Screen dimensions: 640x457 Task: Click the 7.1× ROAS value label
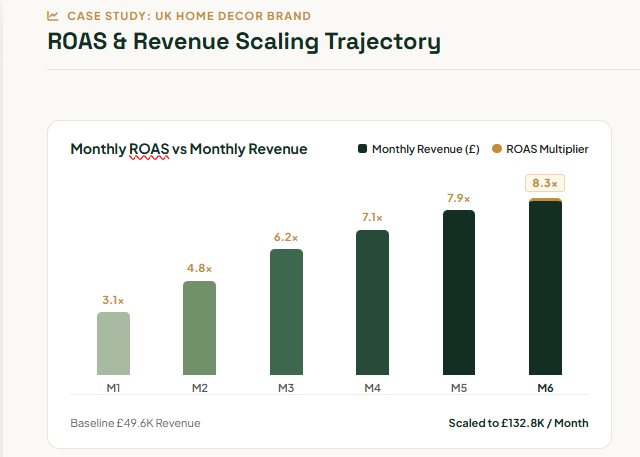(372, 217)
